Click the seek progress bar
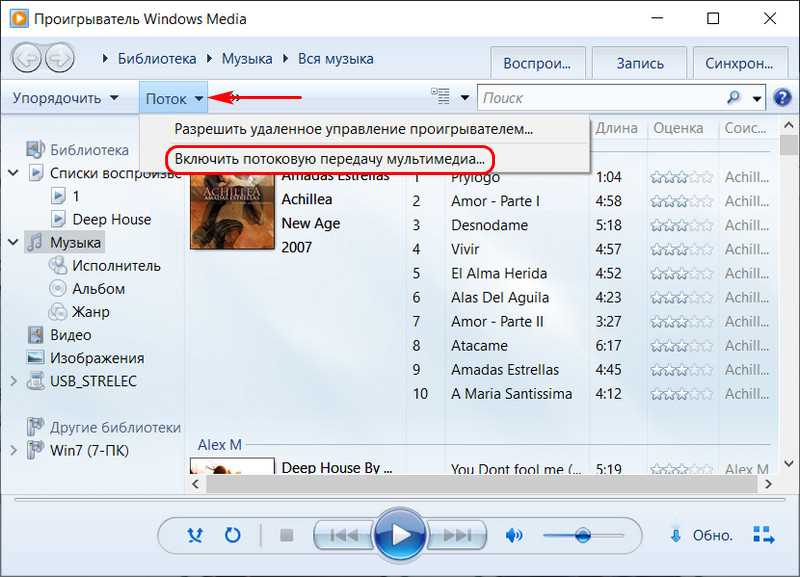Viewport: 800px width, 577px height. (x=400, y=499)
